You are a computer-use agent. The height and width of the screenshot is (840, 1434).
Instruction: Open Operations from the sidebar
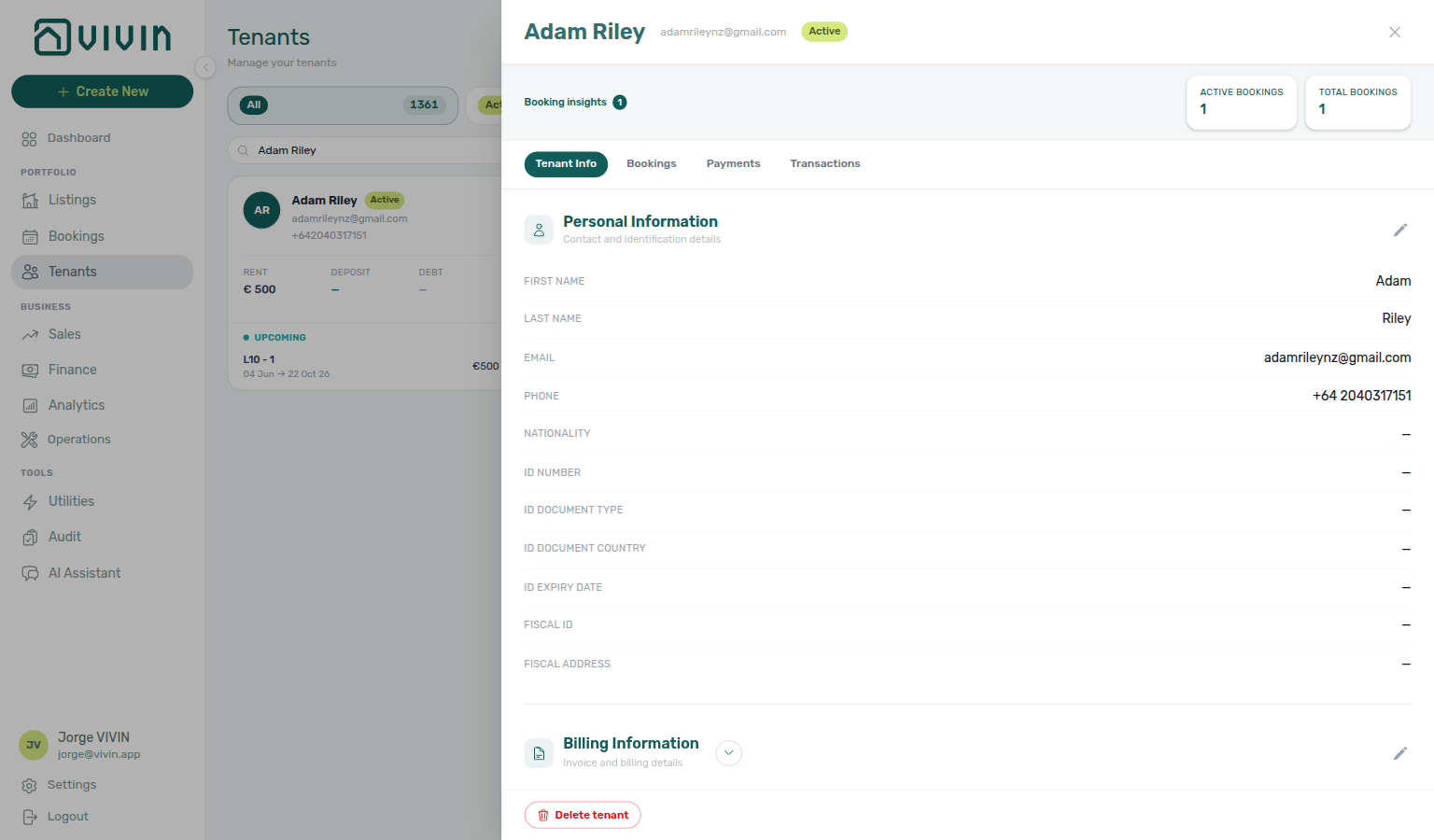point(78,440)
